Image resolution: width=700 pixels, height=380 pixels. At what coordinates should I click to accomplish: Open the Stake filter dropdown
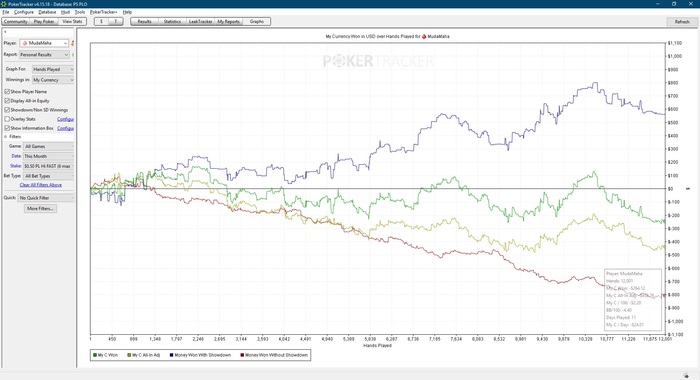click(x=48, y=166)
